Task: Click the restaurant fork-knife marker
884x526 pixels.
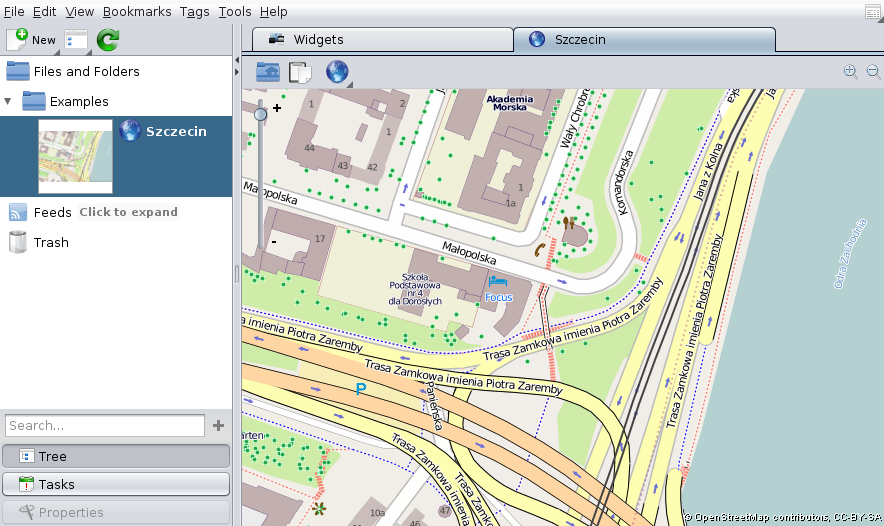Action: pyautogui.click(x=569, y=222)
